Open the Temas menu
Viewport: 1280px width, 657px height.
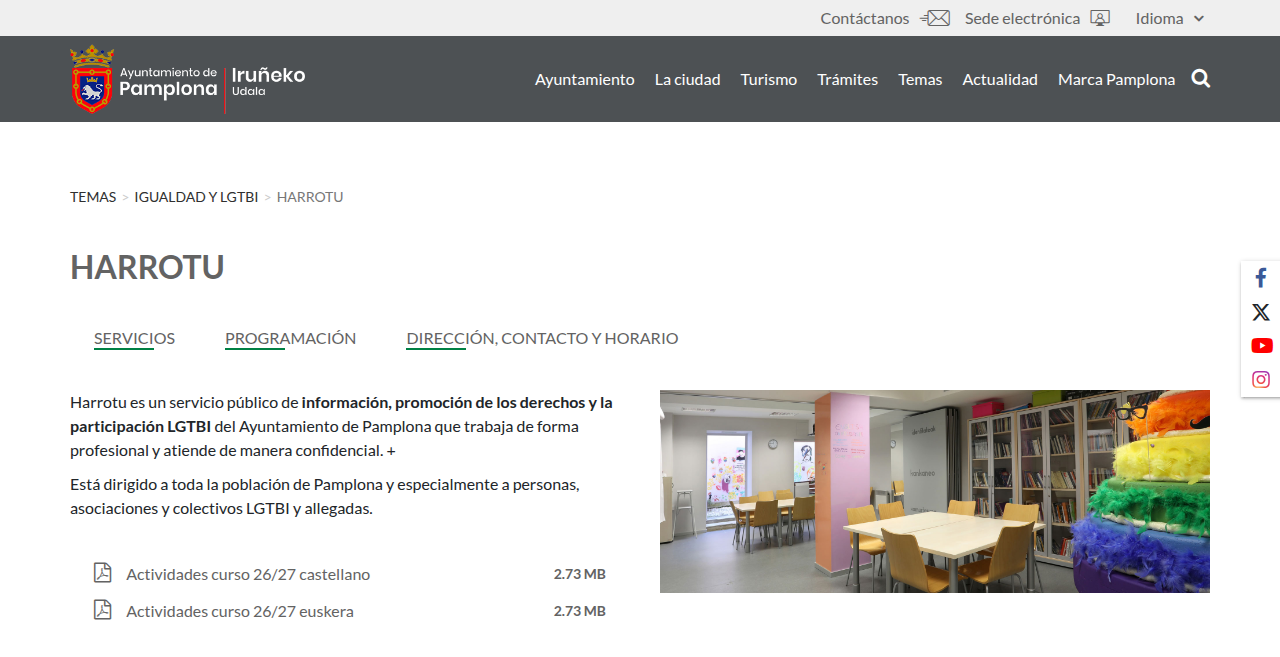tap(920, 79)
